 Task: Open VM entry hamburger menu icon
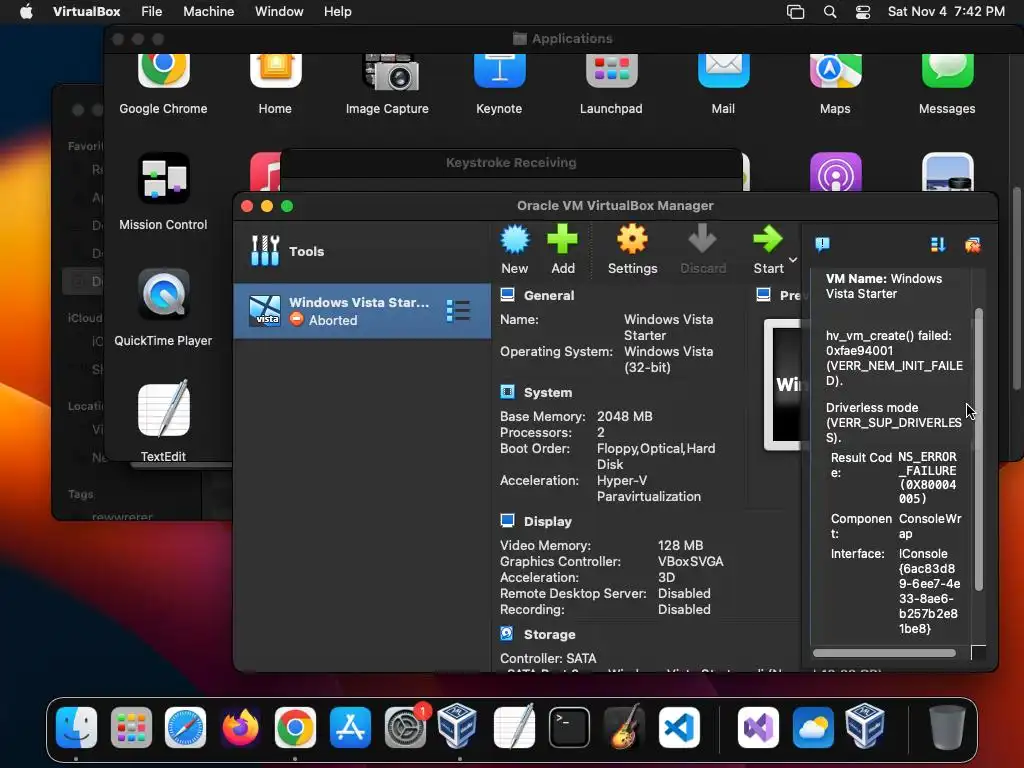pyautogui.click(x=458, y=311)
